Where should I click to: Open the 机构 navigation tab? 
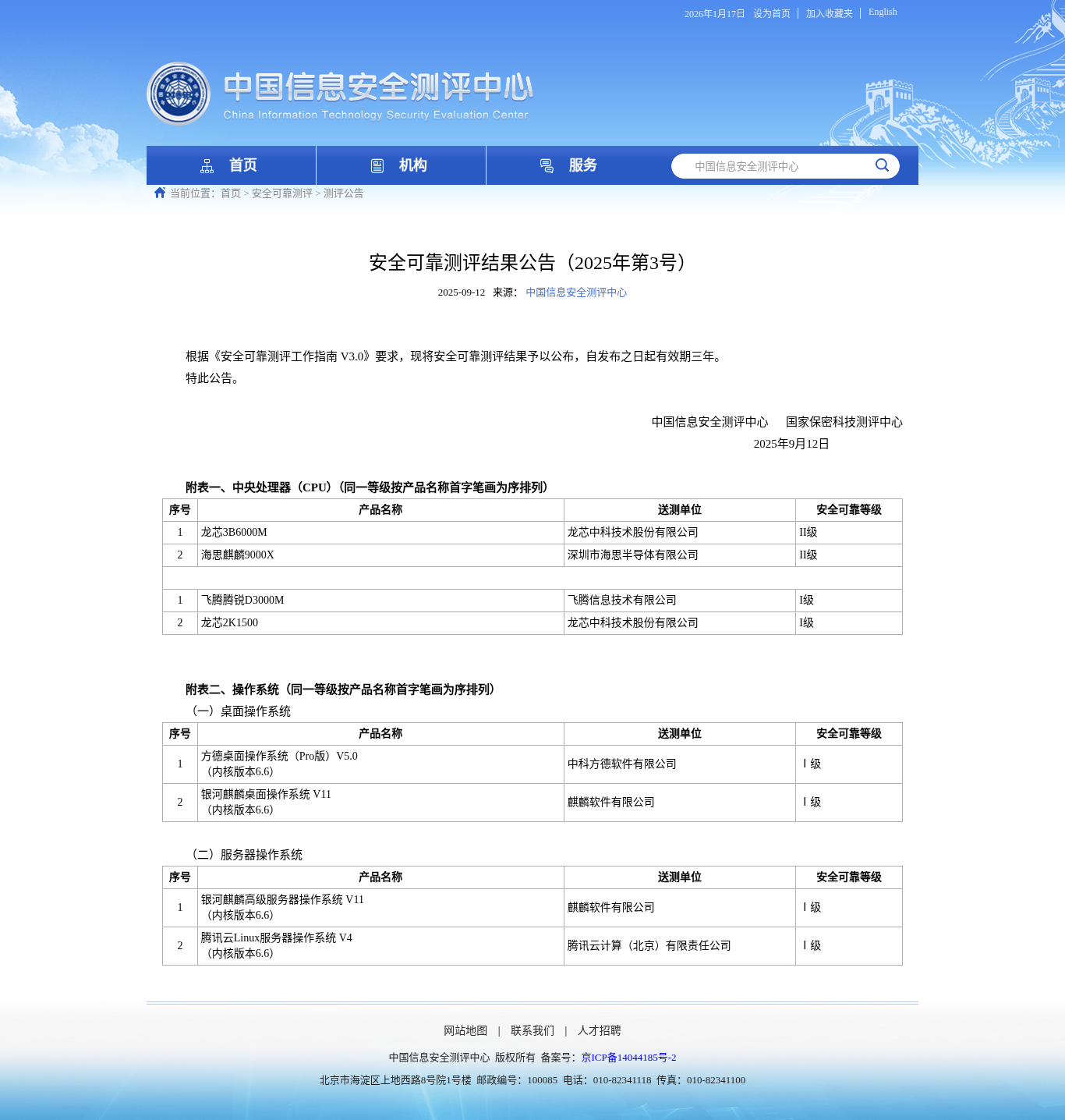(401, 165)
